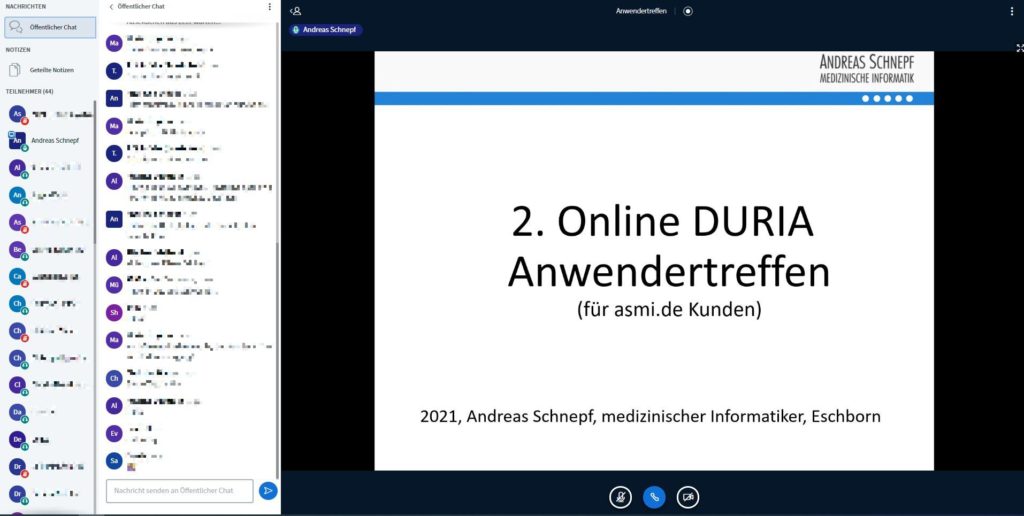
Task: Select the 'Al' avatar in participant list
Action: [18, 168]
